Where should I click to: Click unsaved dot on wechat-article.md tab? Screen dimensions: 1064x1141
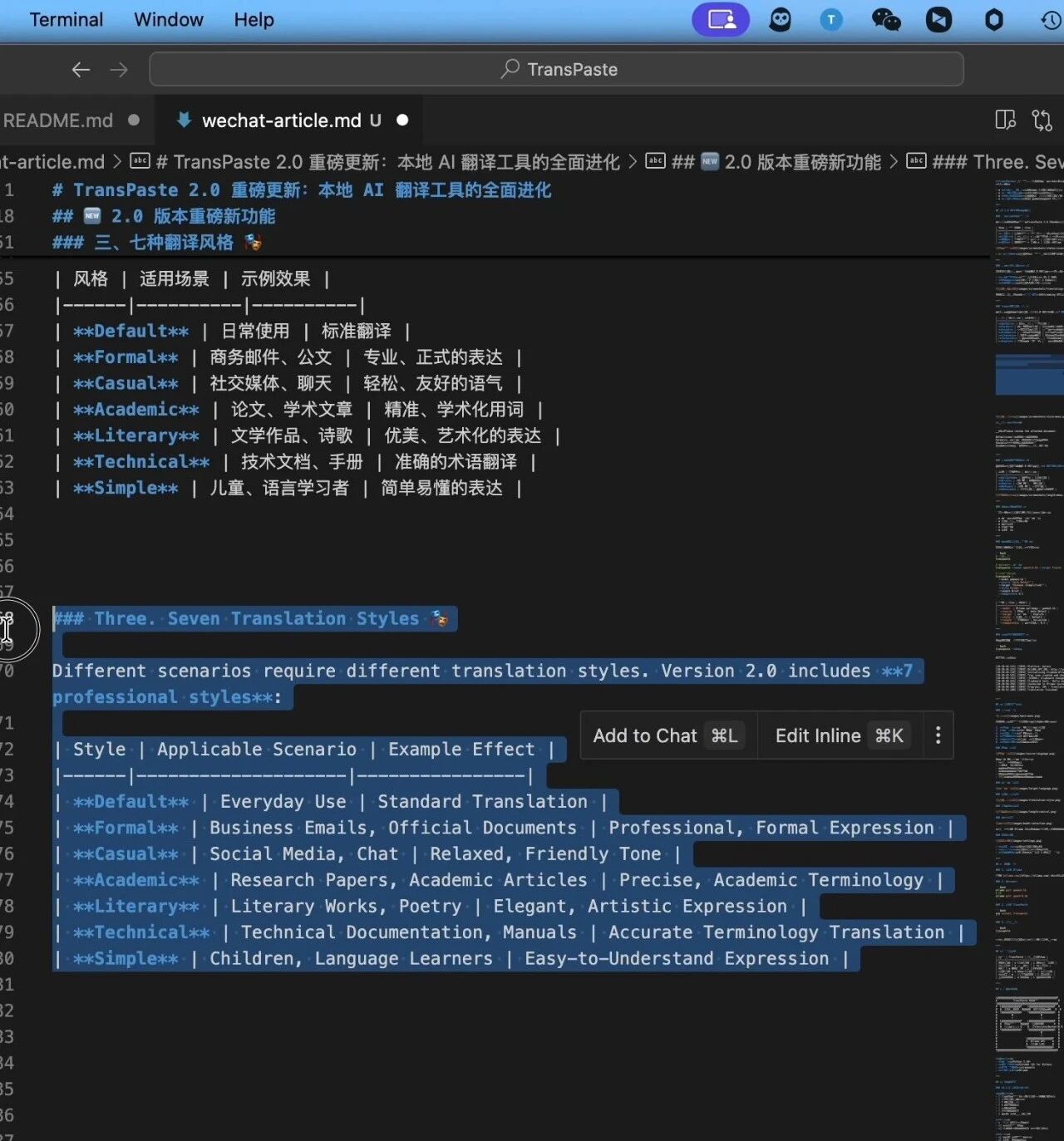click(x=402, y=120)
